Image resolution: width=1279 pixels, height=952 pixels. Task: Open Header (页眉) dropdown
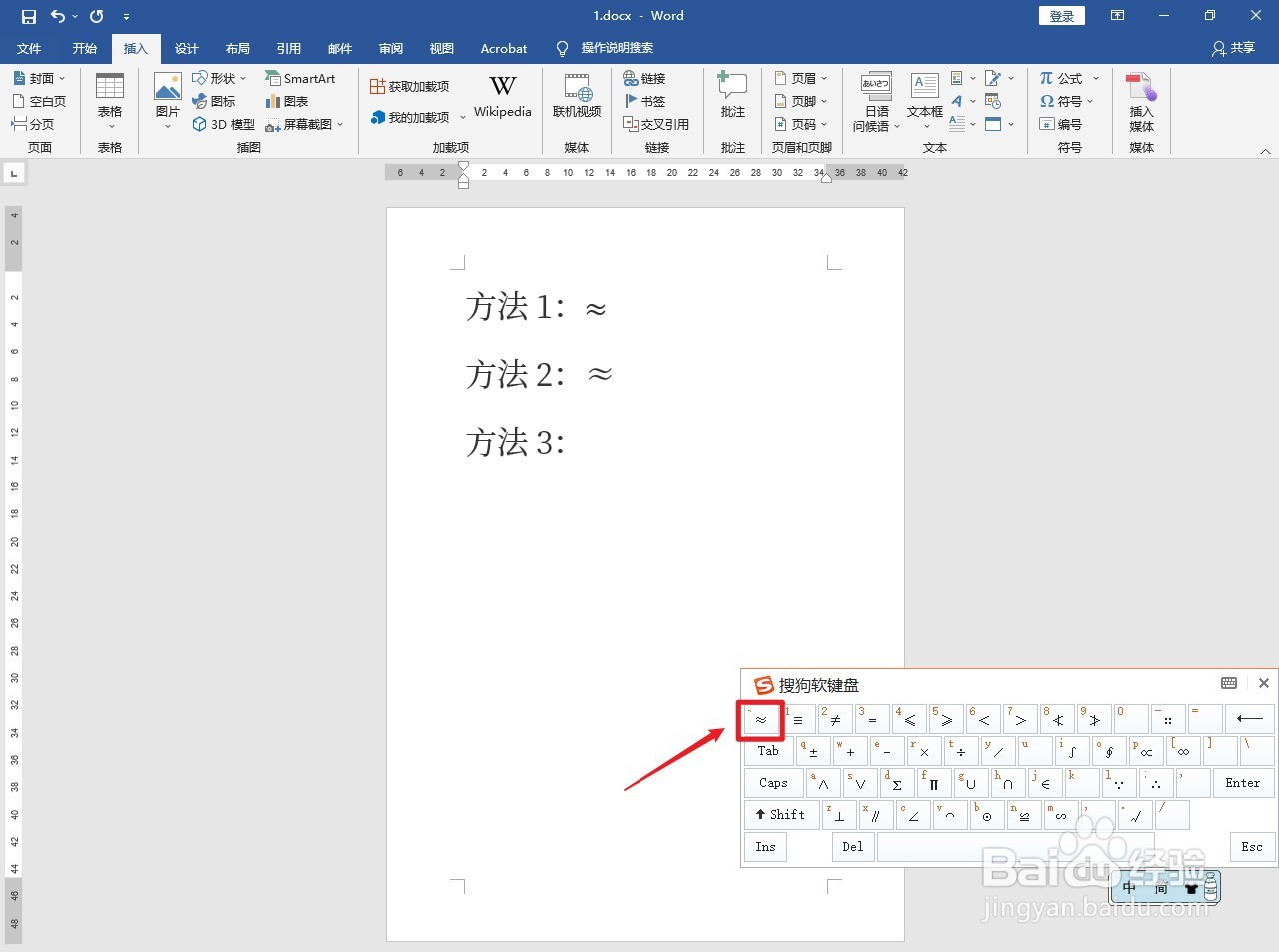point(801,78)
